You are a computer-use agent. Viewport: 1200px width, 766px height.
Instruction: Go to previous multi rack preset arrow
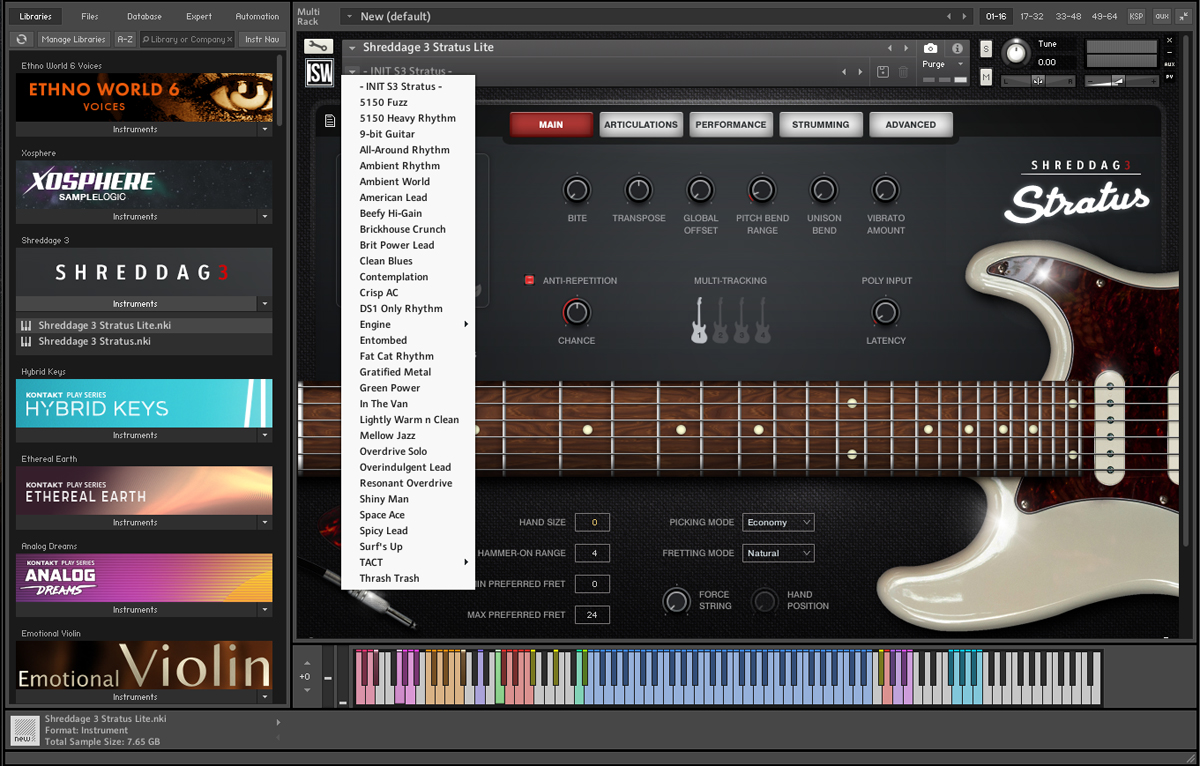click(950, 16)
